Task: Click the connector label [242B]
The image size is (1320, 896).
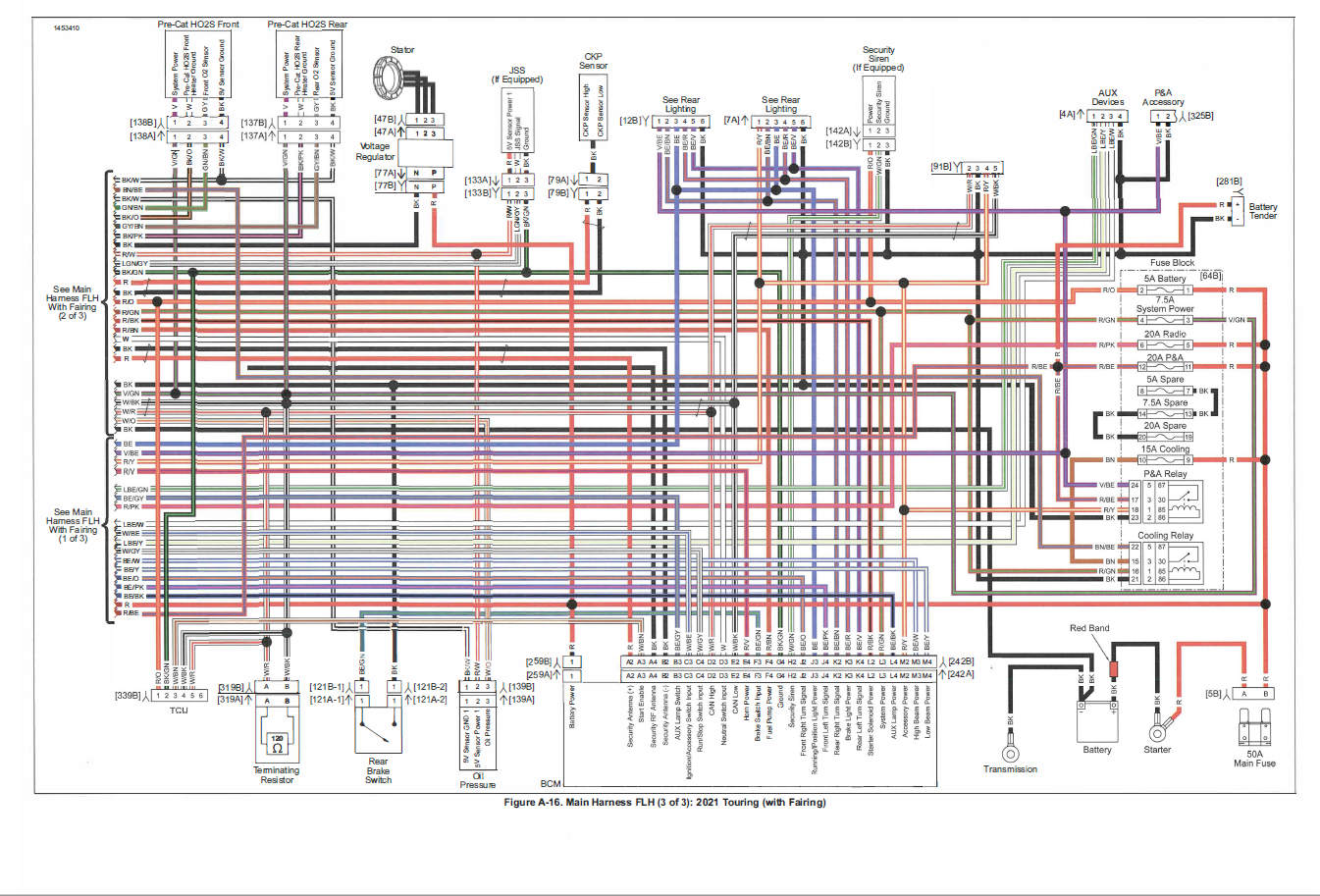Action: [961, 661]
